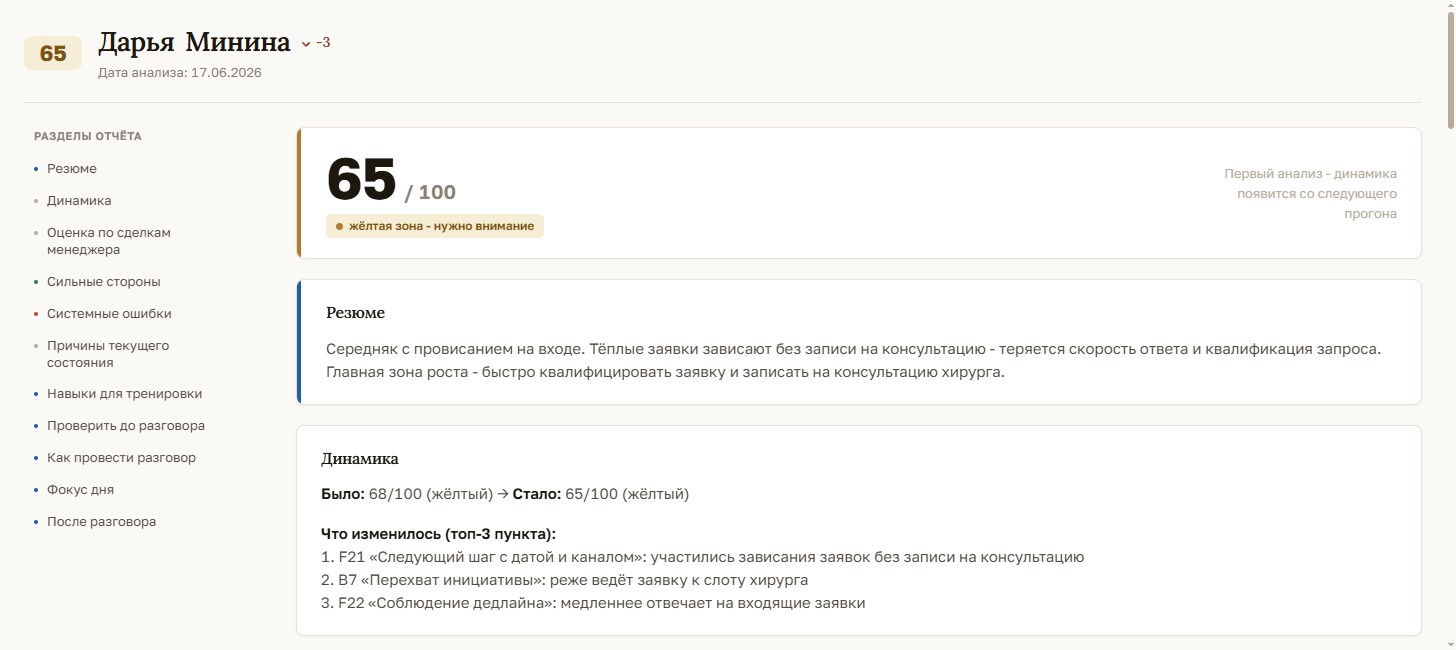Click the Стало: 65/100 value
This screenshot has height=650, width=1456.
[x=601, y=494]
